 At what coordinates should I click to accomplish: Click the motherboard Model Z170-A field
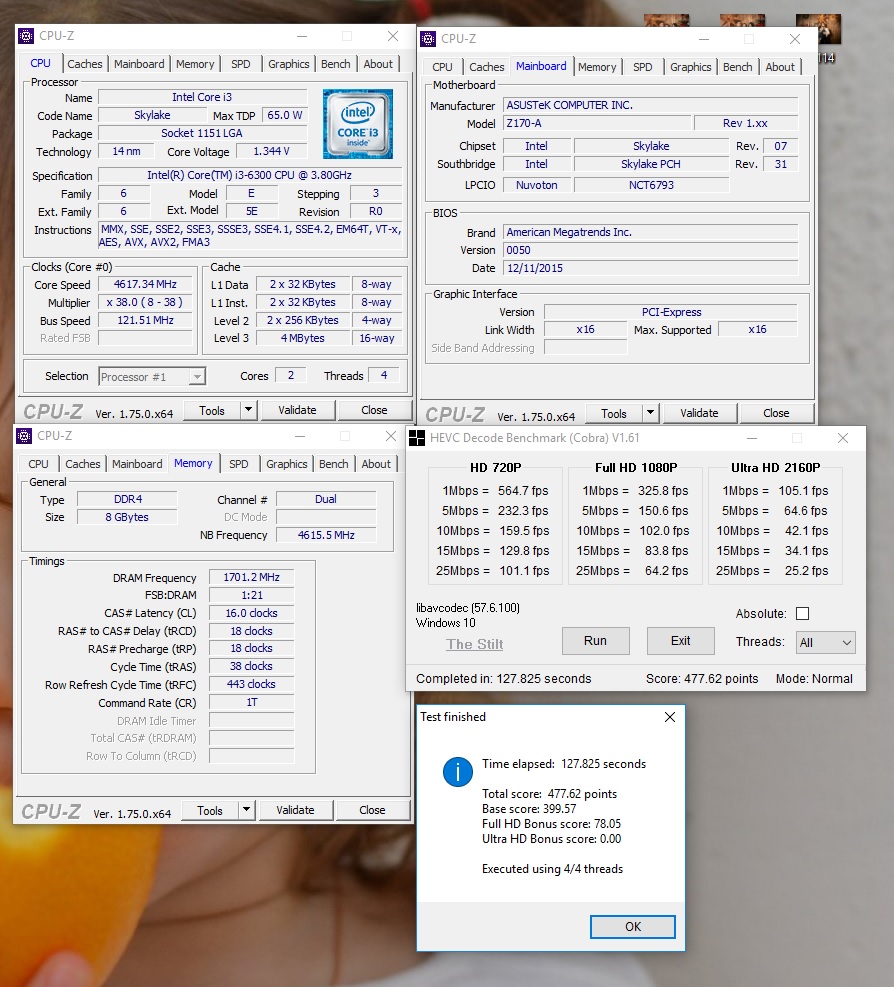pyautogui.click(x=597, y=123)
